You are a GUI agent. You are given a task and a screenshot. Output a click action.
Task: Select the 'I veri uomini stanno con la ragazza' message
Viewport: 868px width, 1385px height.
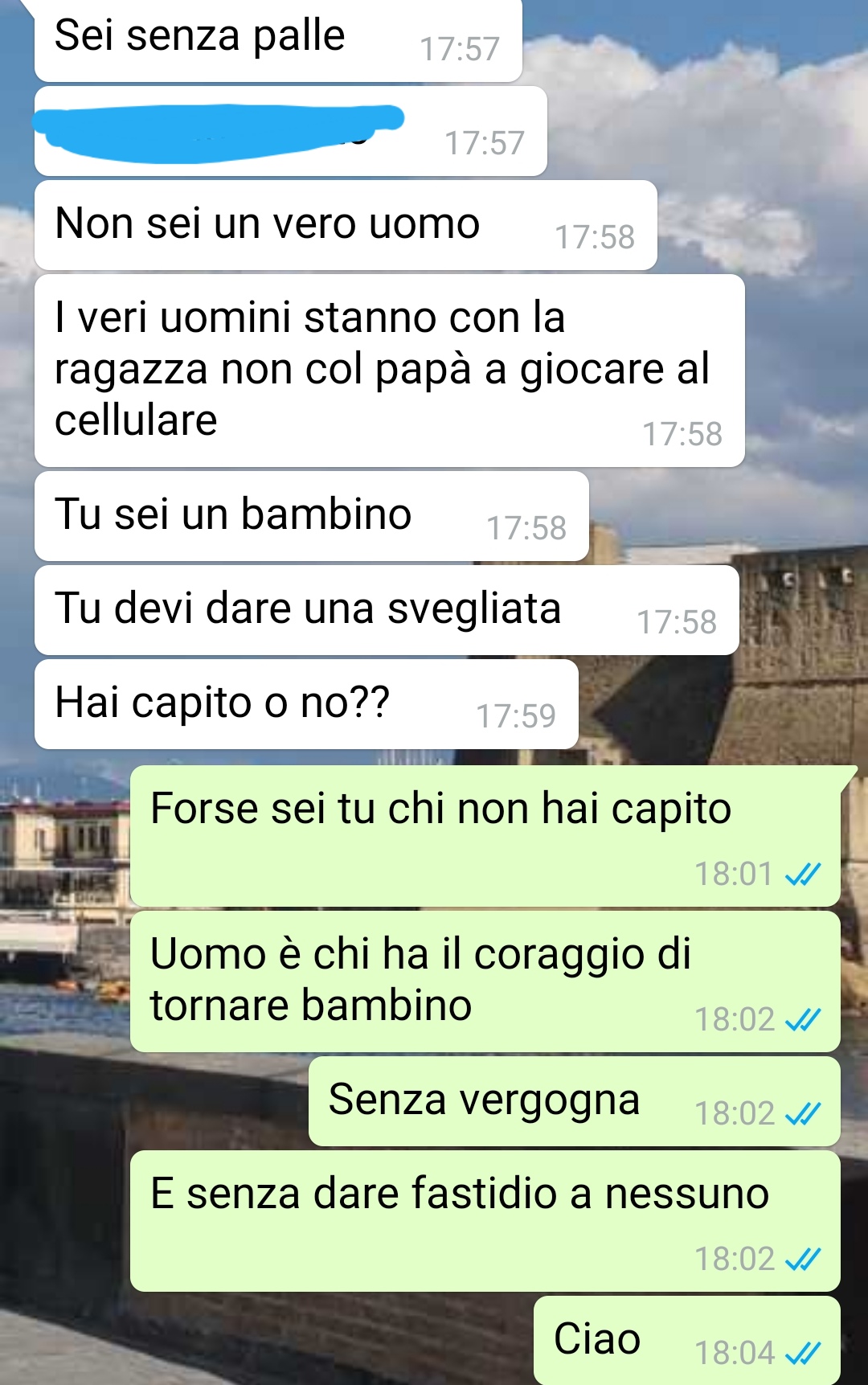390,371
